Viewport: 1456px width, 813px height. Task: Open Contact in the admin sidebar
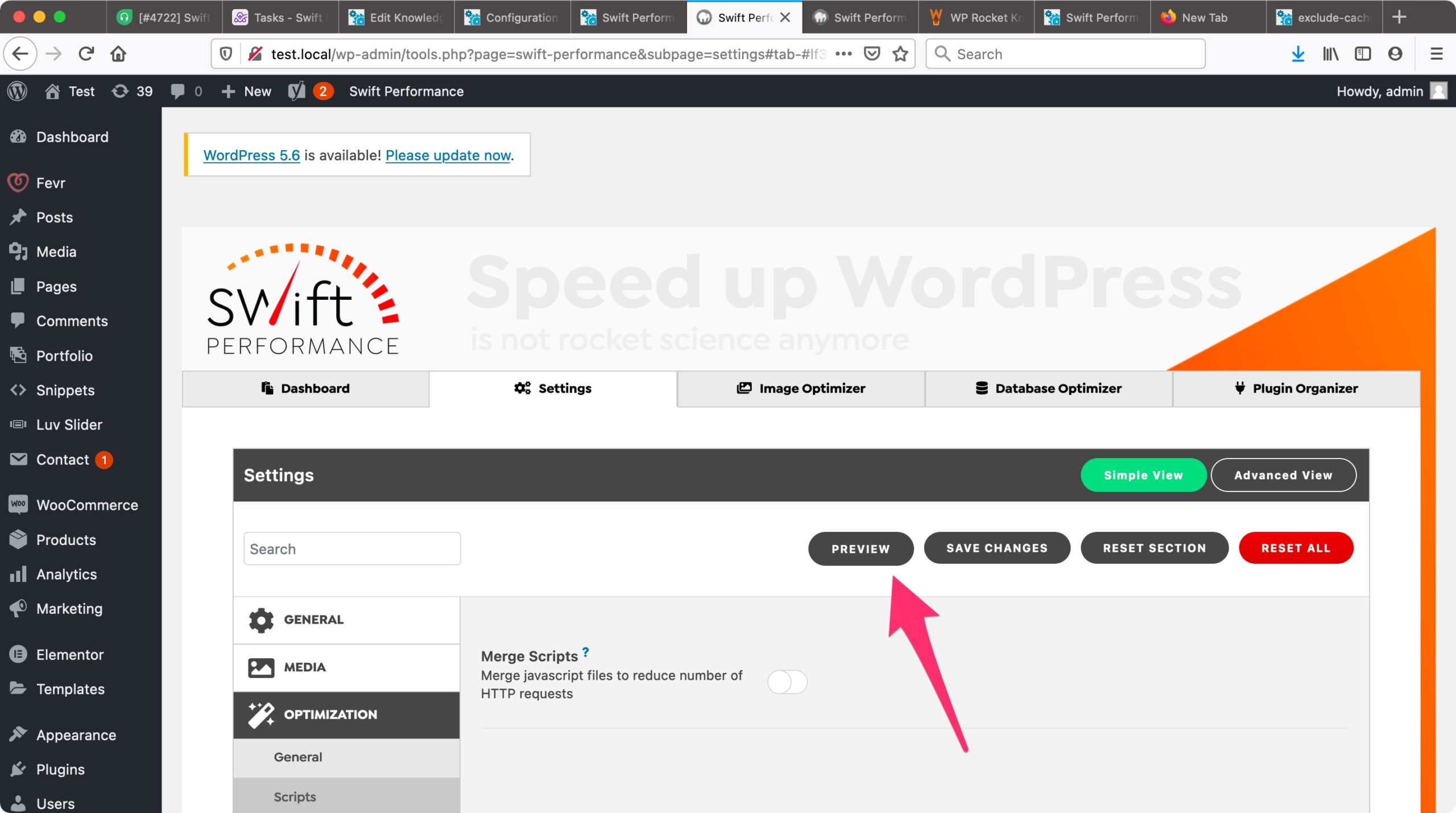81,460
